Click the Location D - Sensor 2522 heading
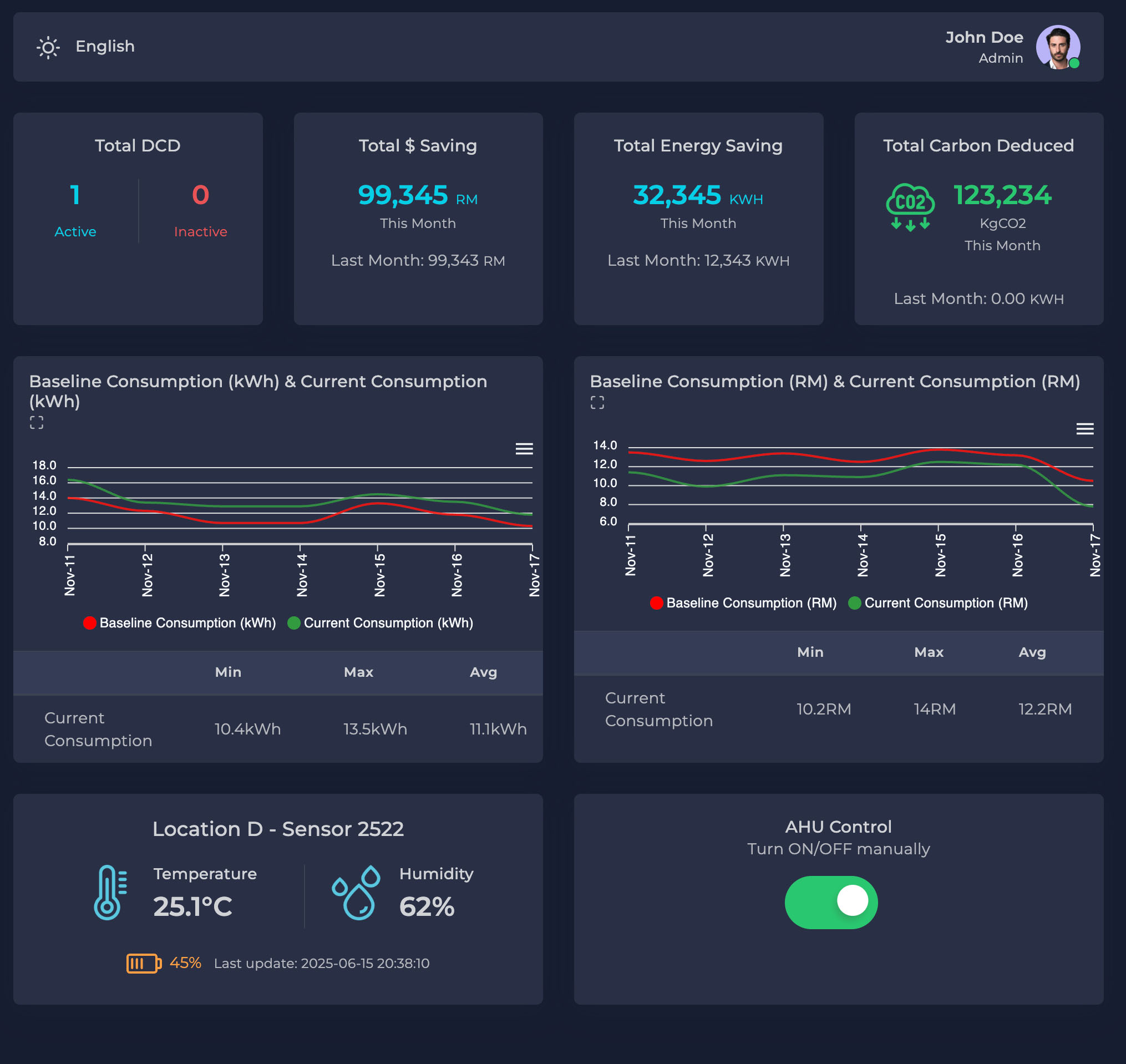Screen dimensions: 1126x1064 tap(278, 829)
